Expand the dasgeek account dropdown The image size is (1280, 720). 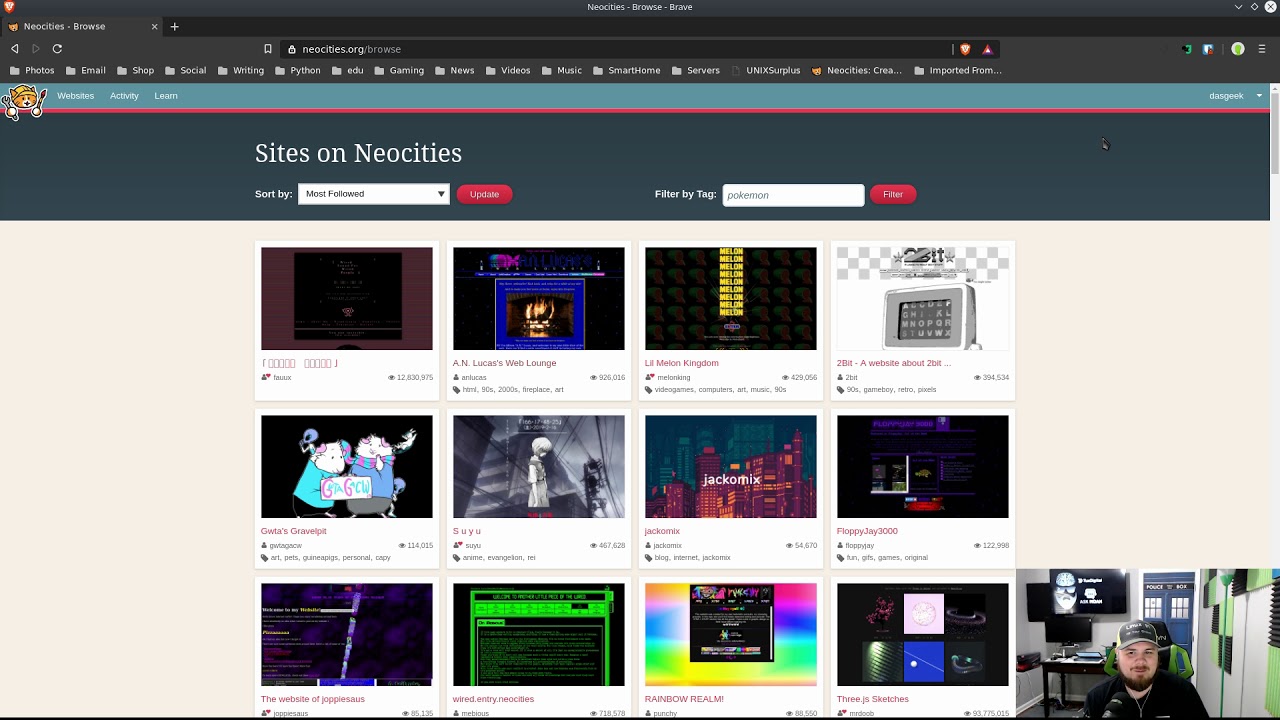[1236, 96]
